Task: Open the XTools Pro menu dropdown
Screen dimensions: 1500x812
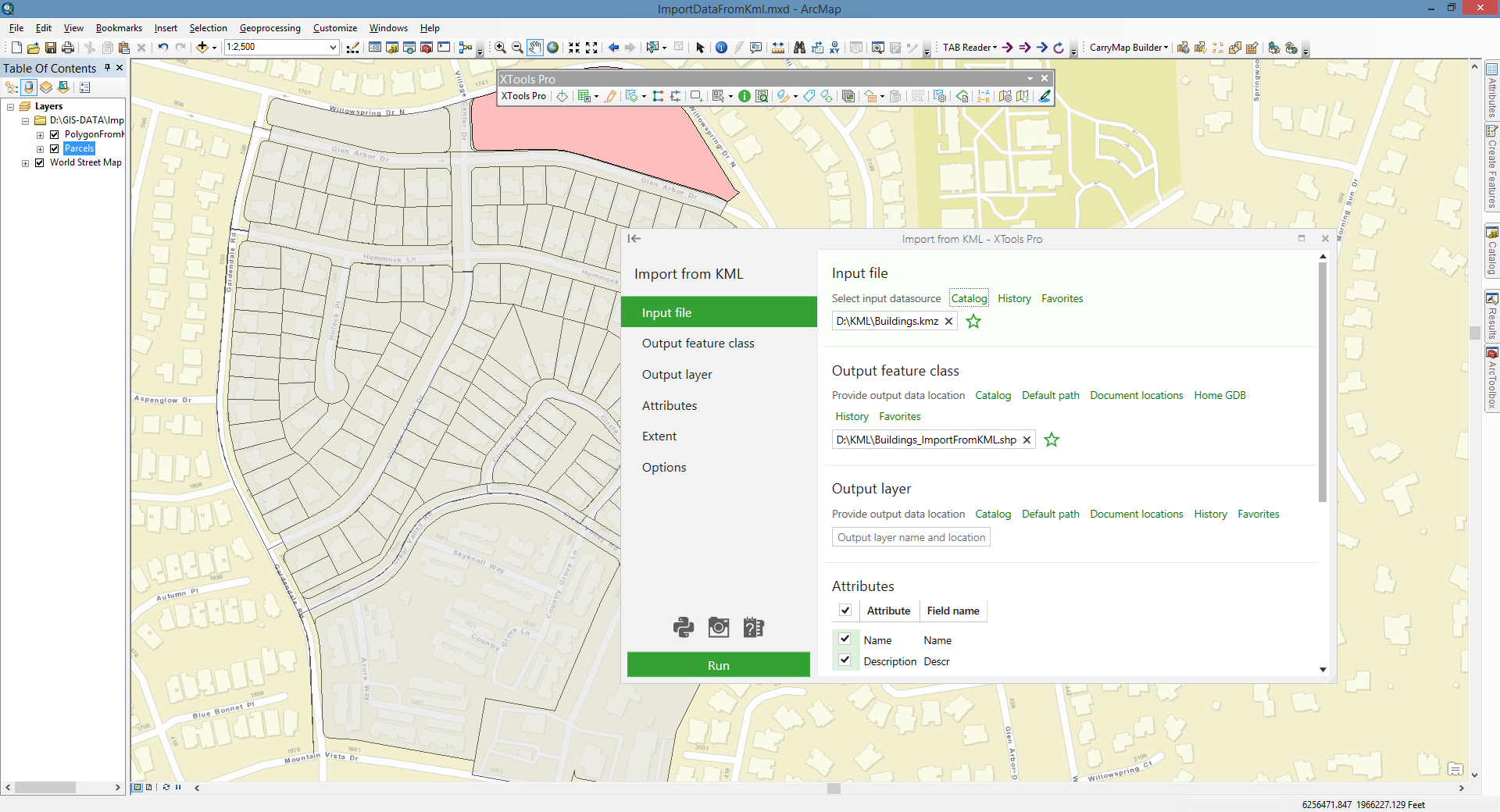Action: click(523, 96)
